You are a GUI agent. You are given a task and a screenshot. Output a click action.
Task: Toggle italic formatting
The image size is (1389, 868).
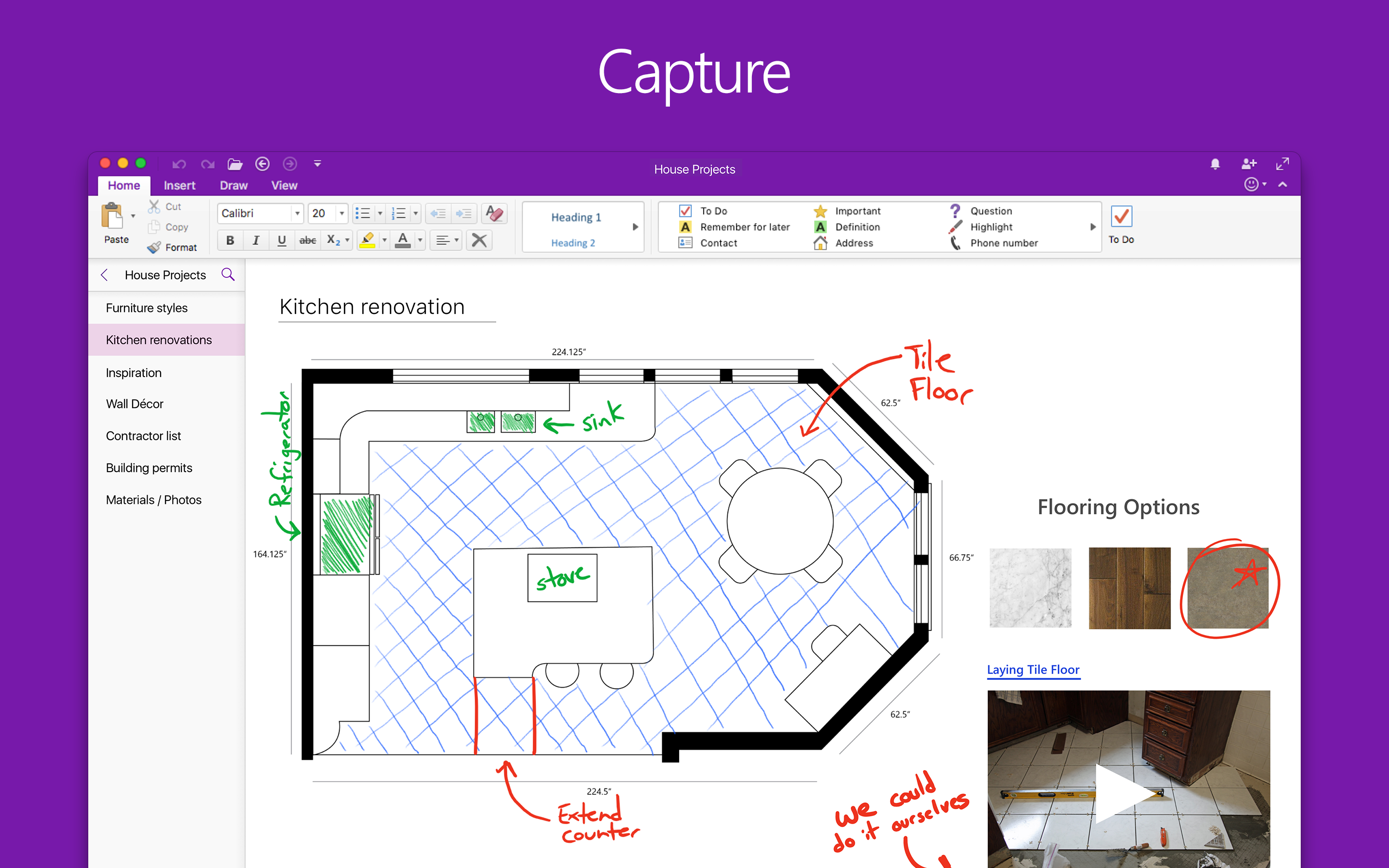pos(256,240)
